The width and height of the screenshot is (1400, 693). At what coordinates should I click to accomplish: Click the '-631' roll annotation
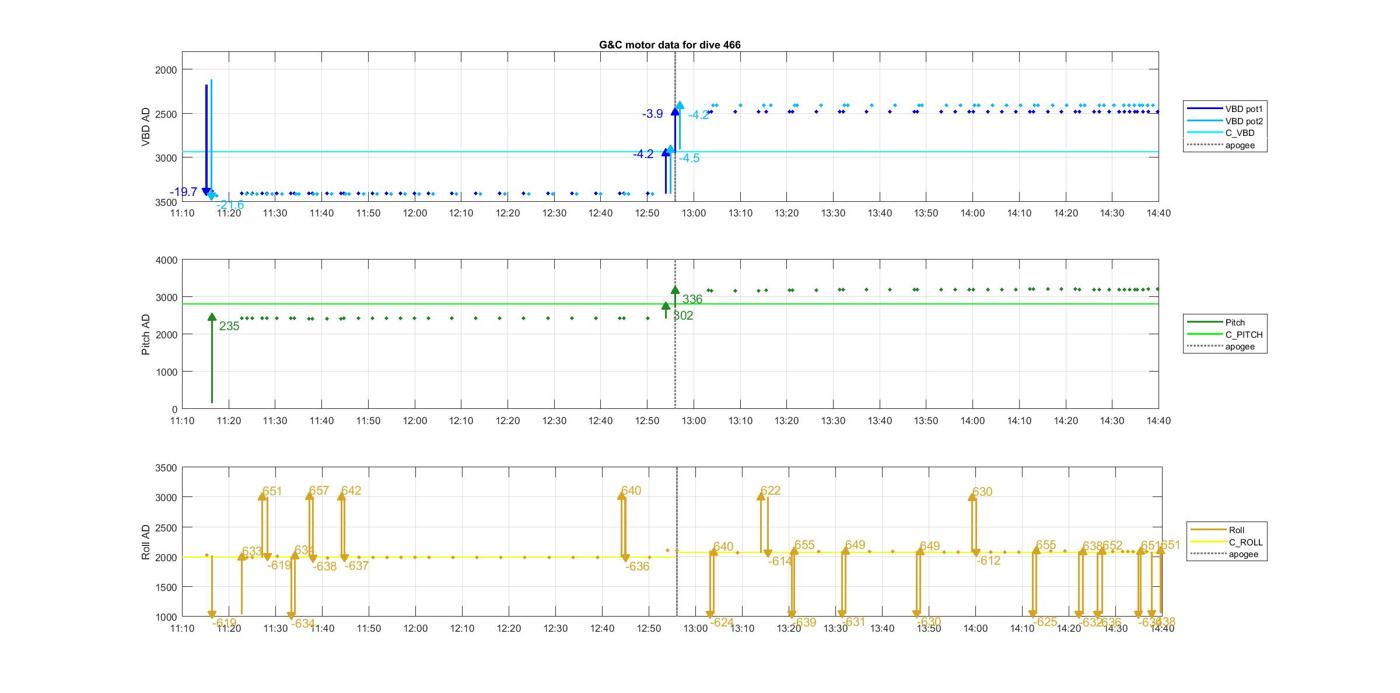pyautogui.click(x=853, y=622)
